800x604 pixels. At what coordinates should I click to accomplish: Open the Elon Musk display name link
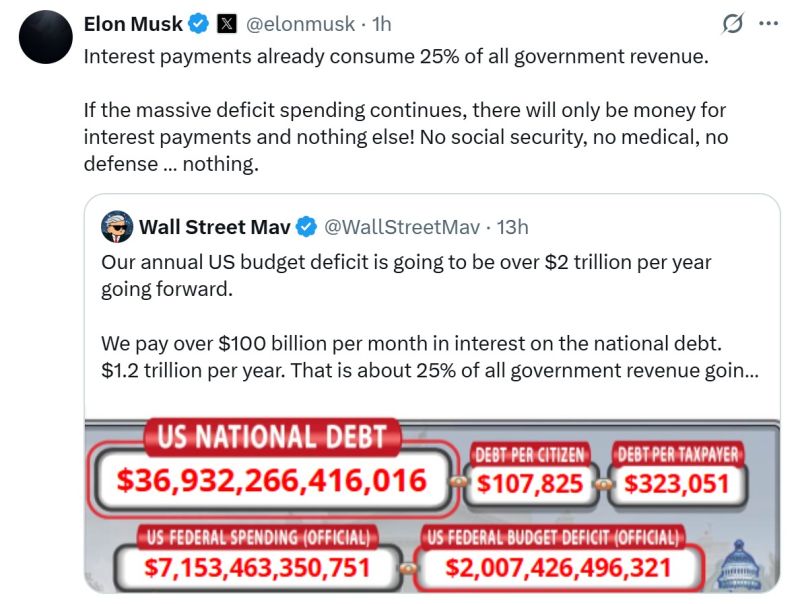(134, 24)
